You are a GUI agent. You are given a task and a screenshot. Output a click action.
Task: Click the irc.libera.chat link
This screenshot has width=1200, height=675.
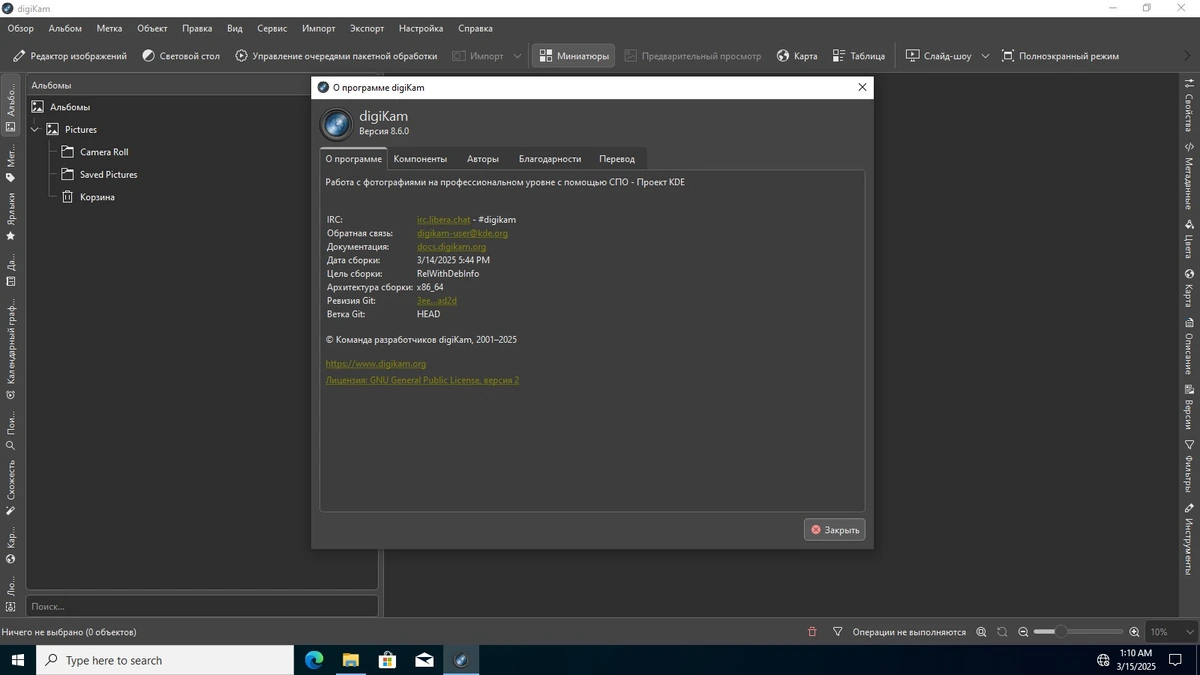[x=443, y=219]
